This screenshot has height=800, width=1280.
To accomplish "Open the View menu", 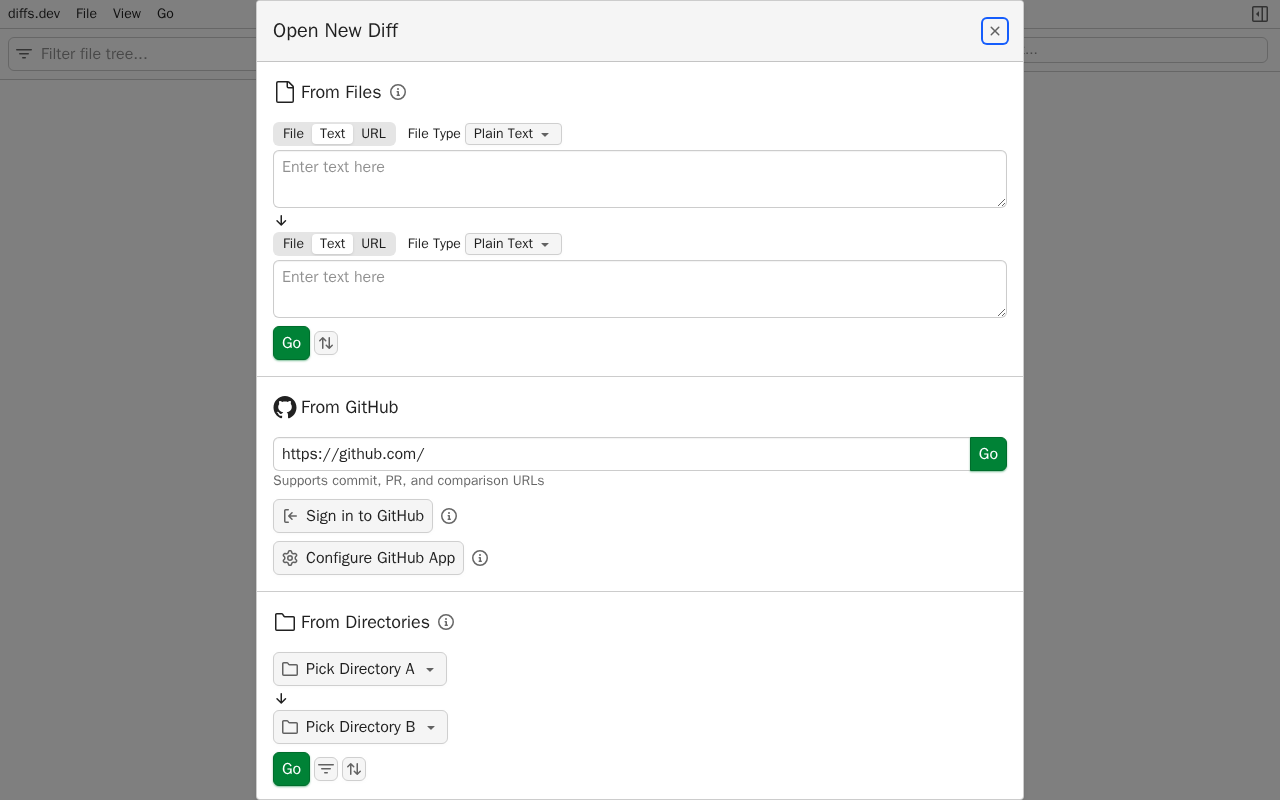I will [127, 14].
